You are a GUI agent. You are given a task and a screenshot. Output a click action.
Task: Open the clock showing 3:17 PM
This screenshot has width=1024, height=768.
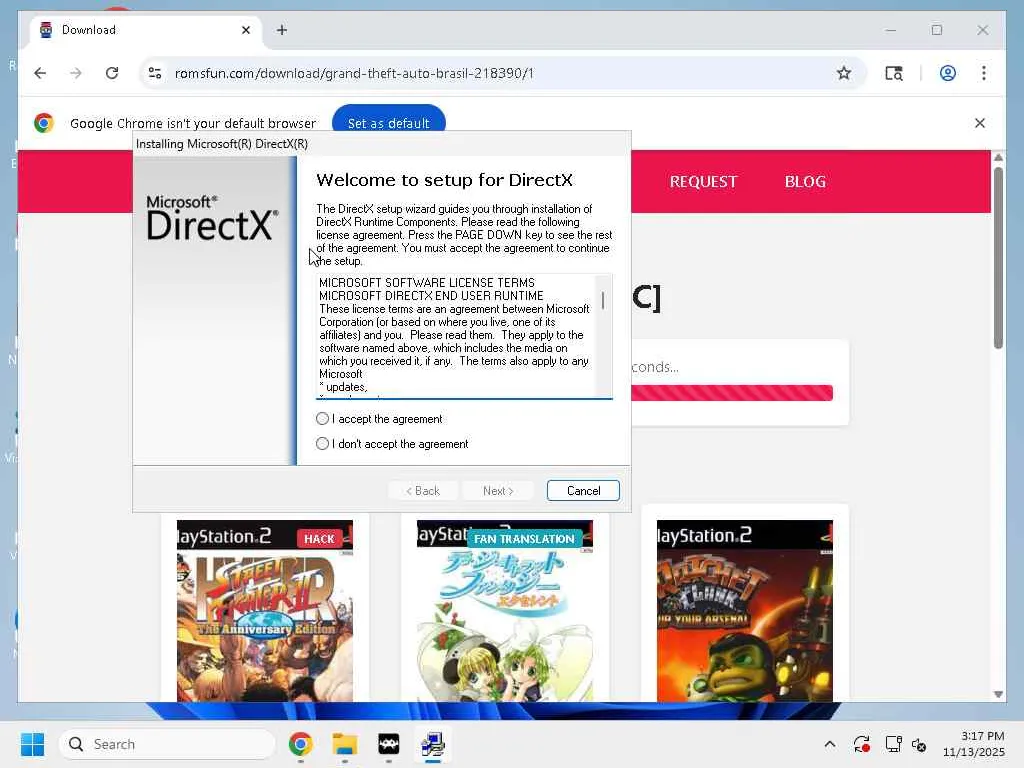973,744
